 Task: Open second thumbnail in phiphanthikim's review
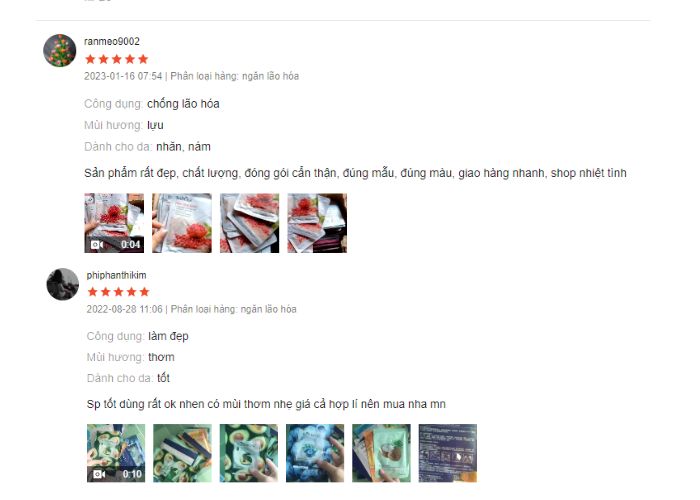(182, 453)
